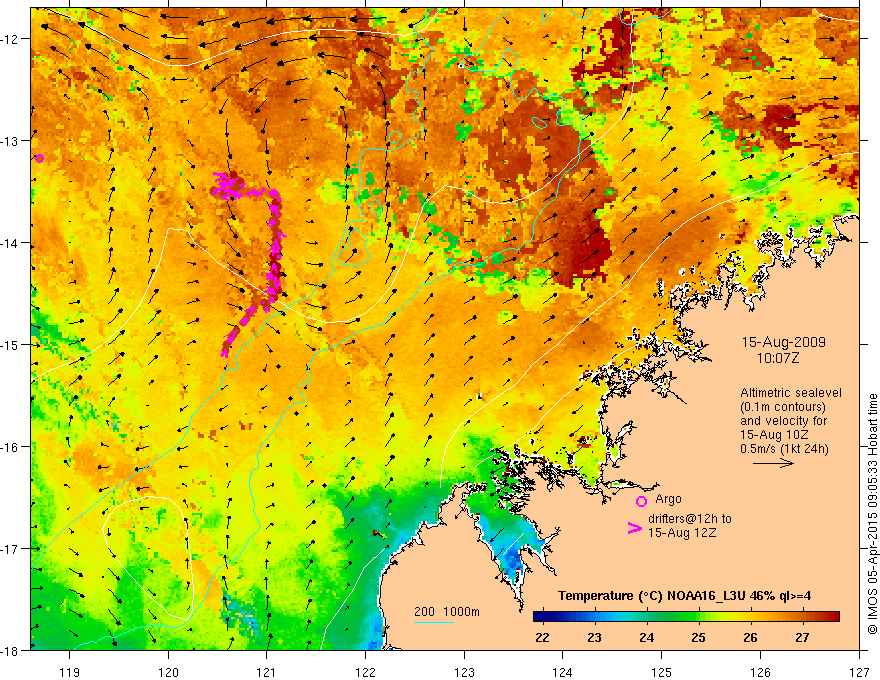Click colorbar tick label 23

[594, 638]
